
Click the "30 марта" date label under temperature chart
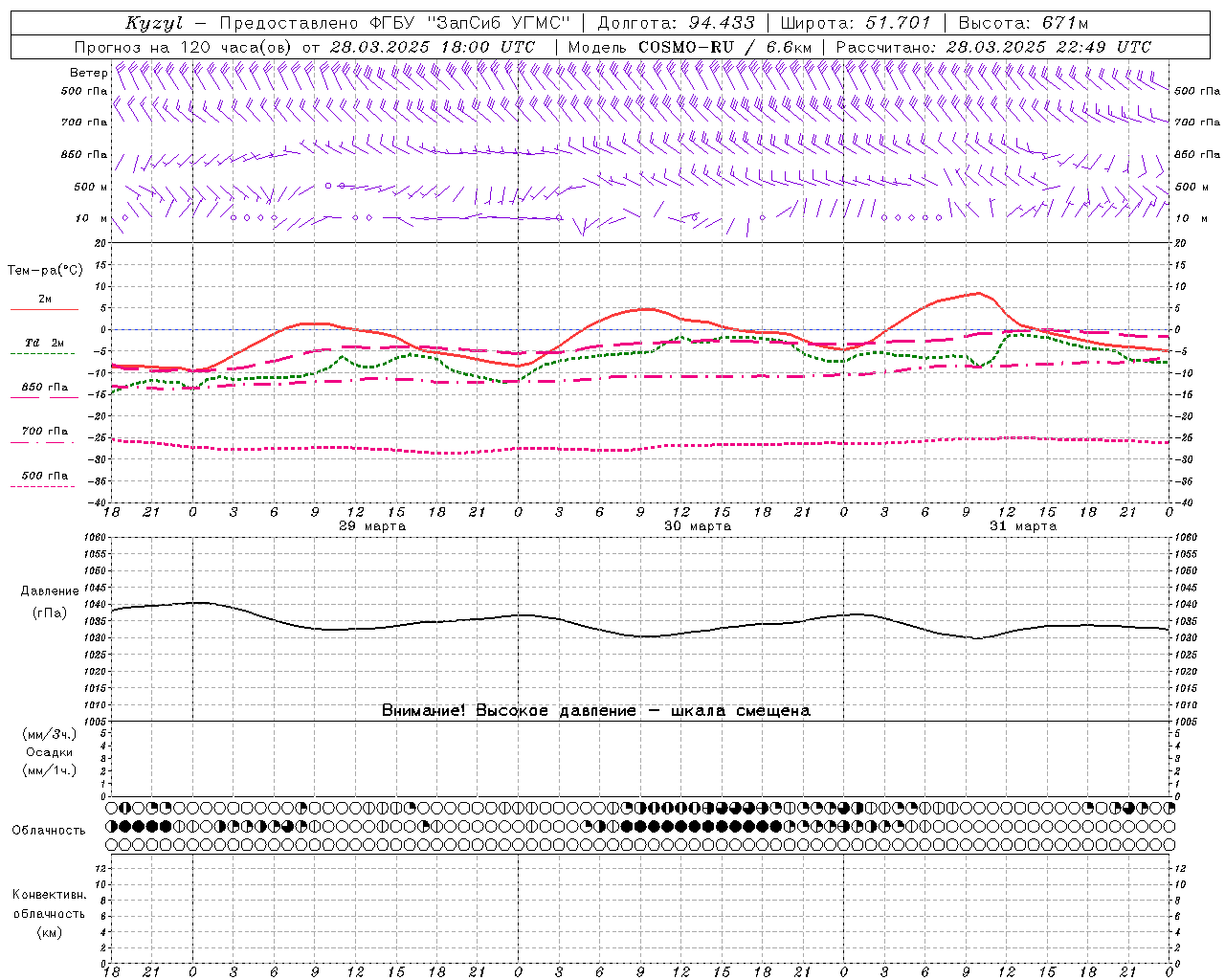tap(698, 526)
